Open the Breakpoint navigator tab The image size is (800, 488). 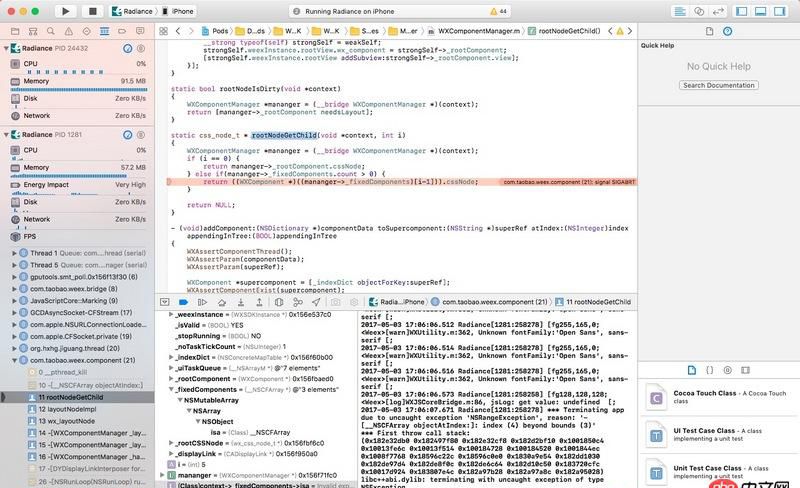(x=122, y=31)
